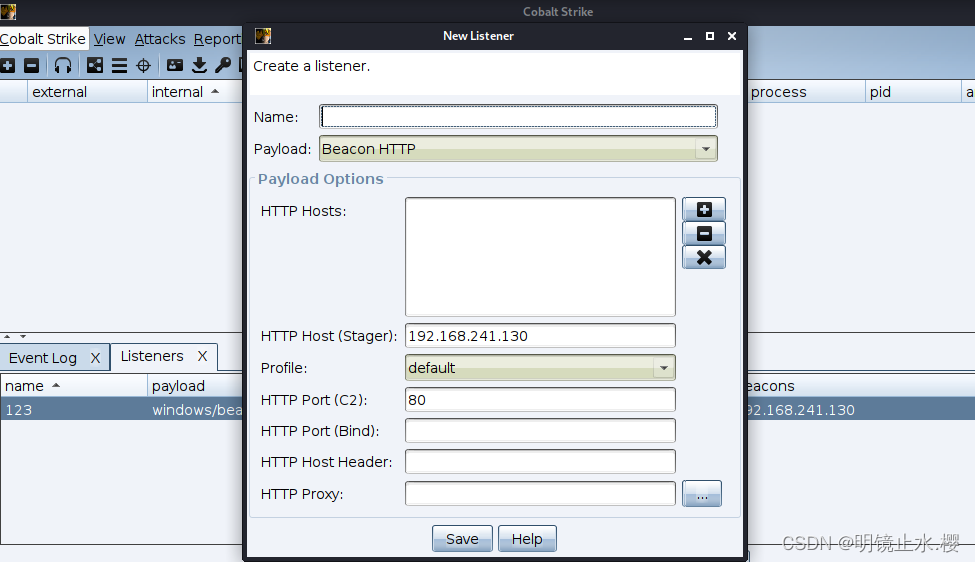Sort listeners by payload column

[195, 386]
